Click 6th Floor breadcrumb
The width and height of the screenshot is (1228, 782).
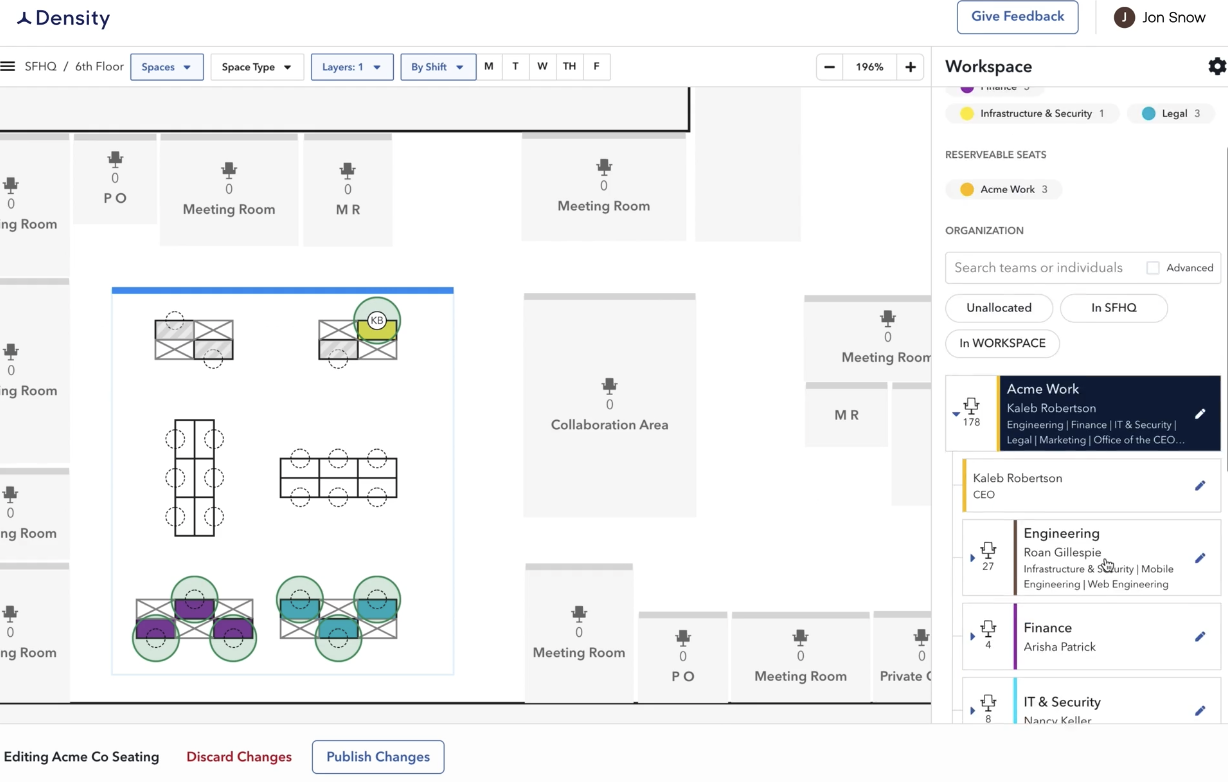(98, 67)
